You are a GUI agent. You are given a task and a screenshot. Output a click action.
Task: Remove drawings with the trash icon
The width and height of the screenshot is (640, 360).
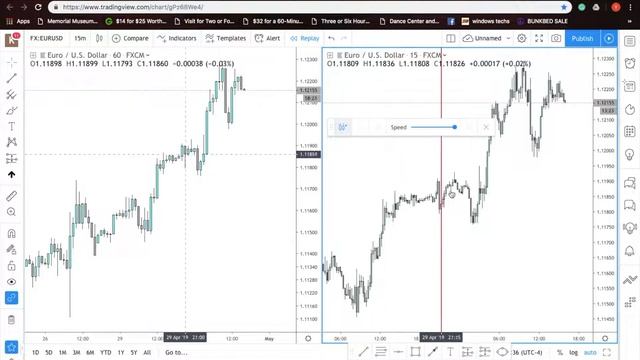11,320
